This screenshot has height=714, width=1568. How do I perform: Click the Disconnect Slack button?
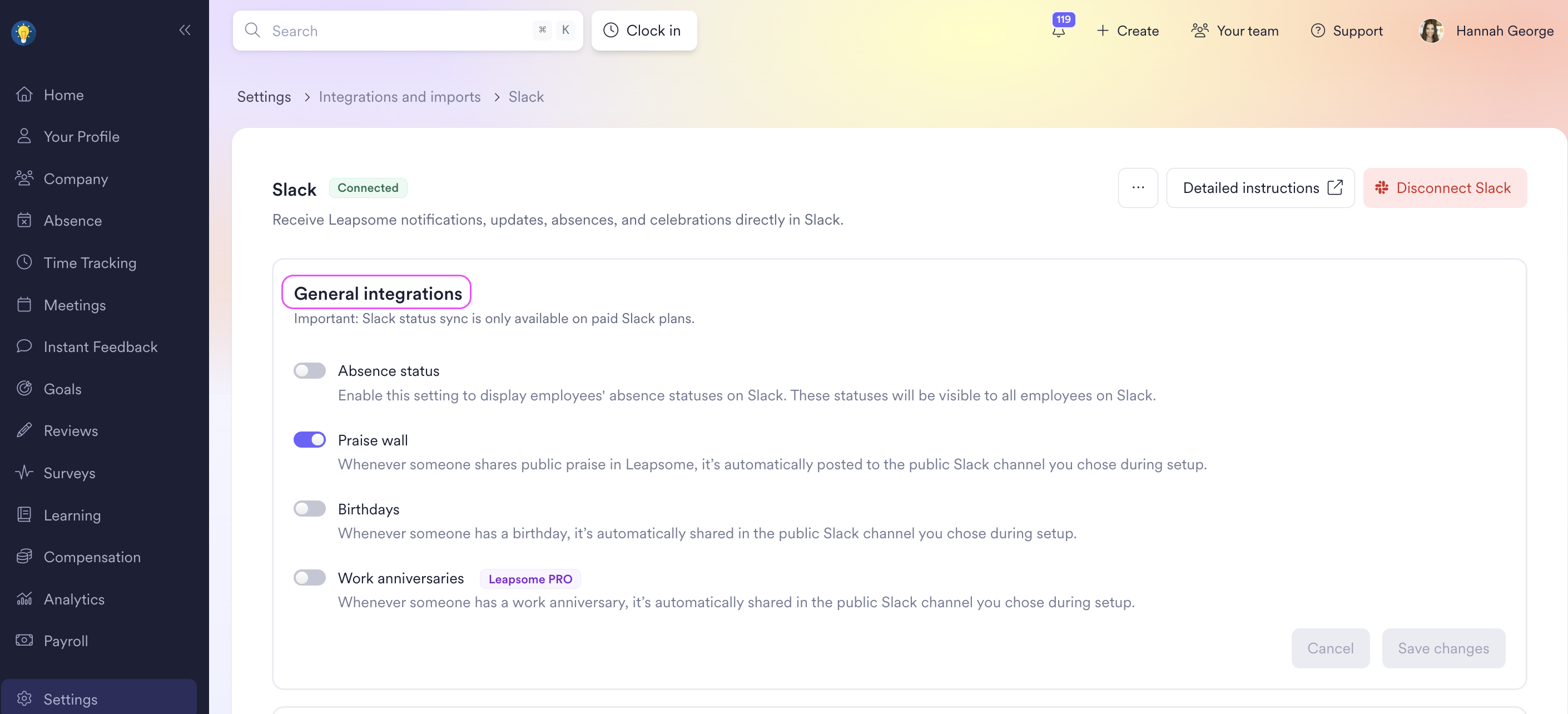pos(1445,187)
